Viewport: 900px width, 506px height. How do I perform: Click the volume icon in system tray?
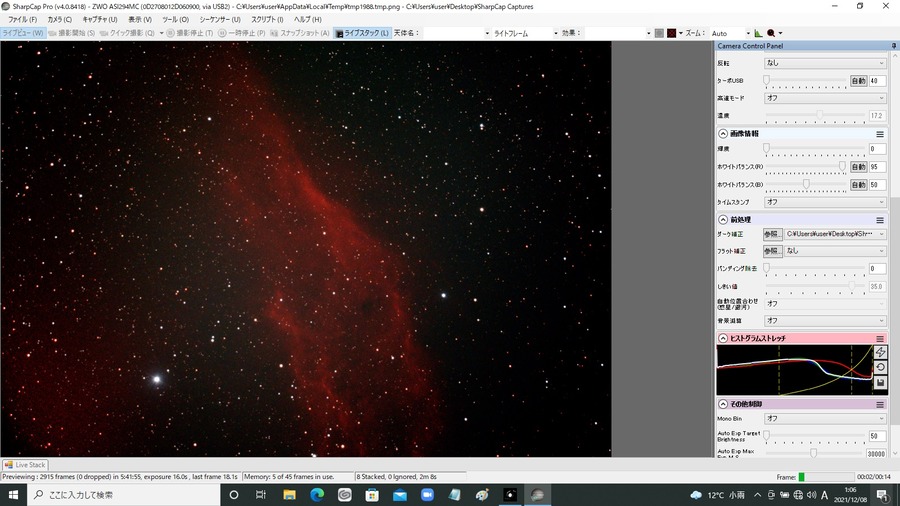click(811, 495)
